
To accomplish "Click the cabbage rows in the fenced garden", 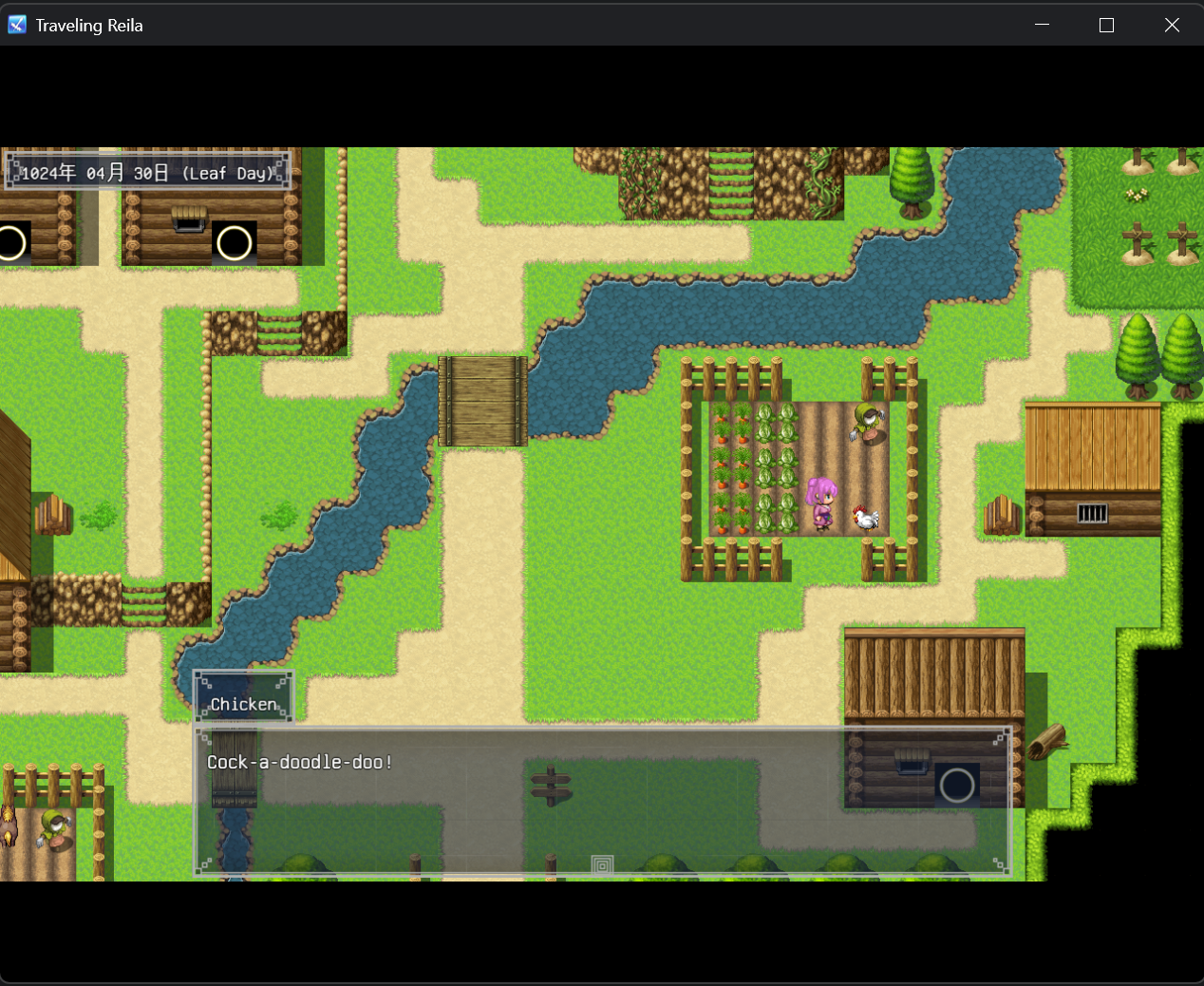I will [778, 467].
